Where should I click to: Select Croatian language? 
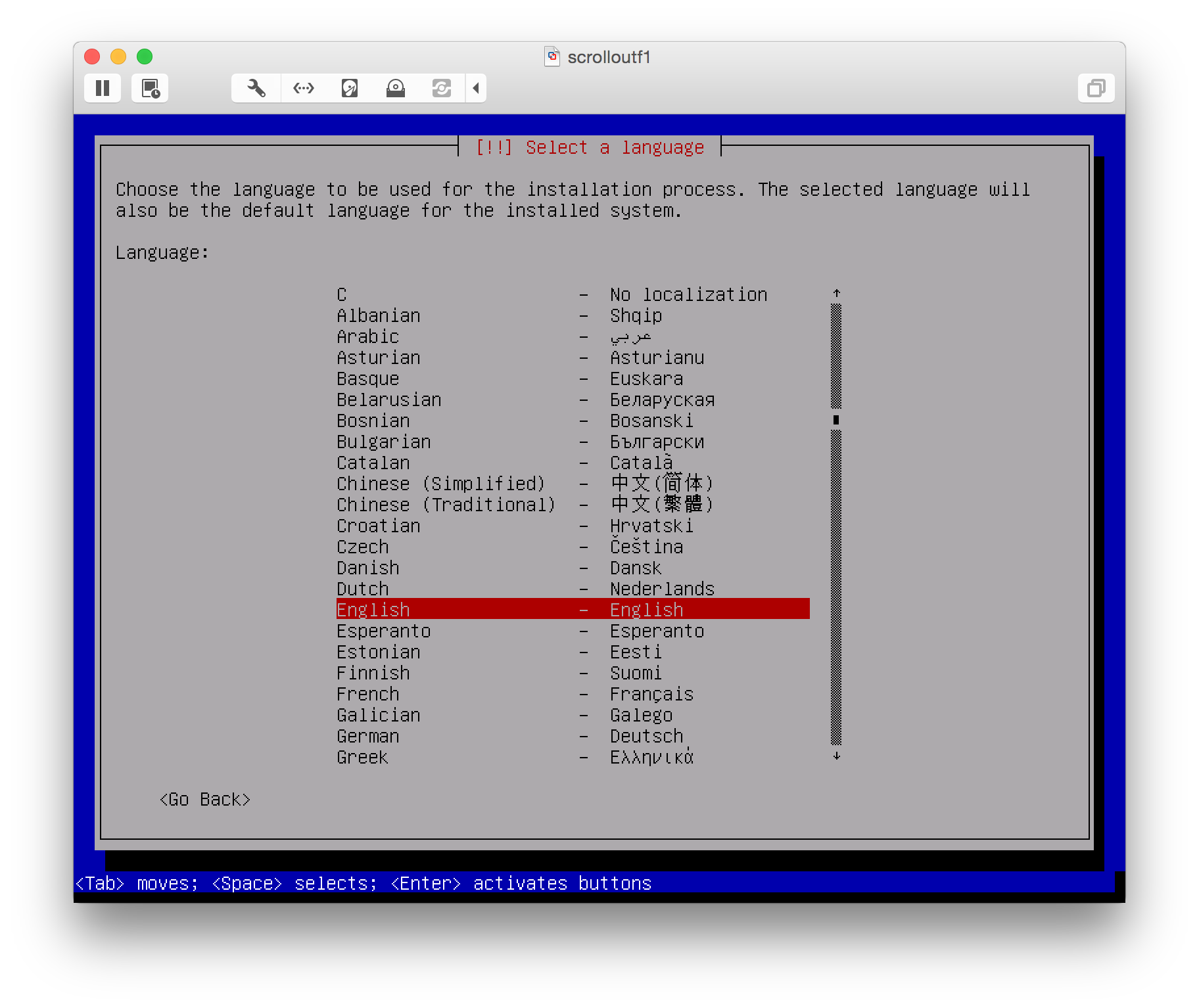(573, 526)
